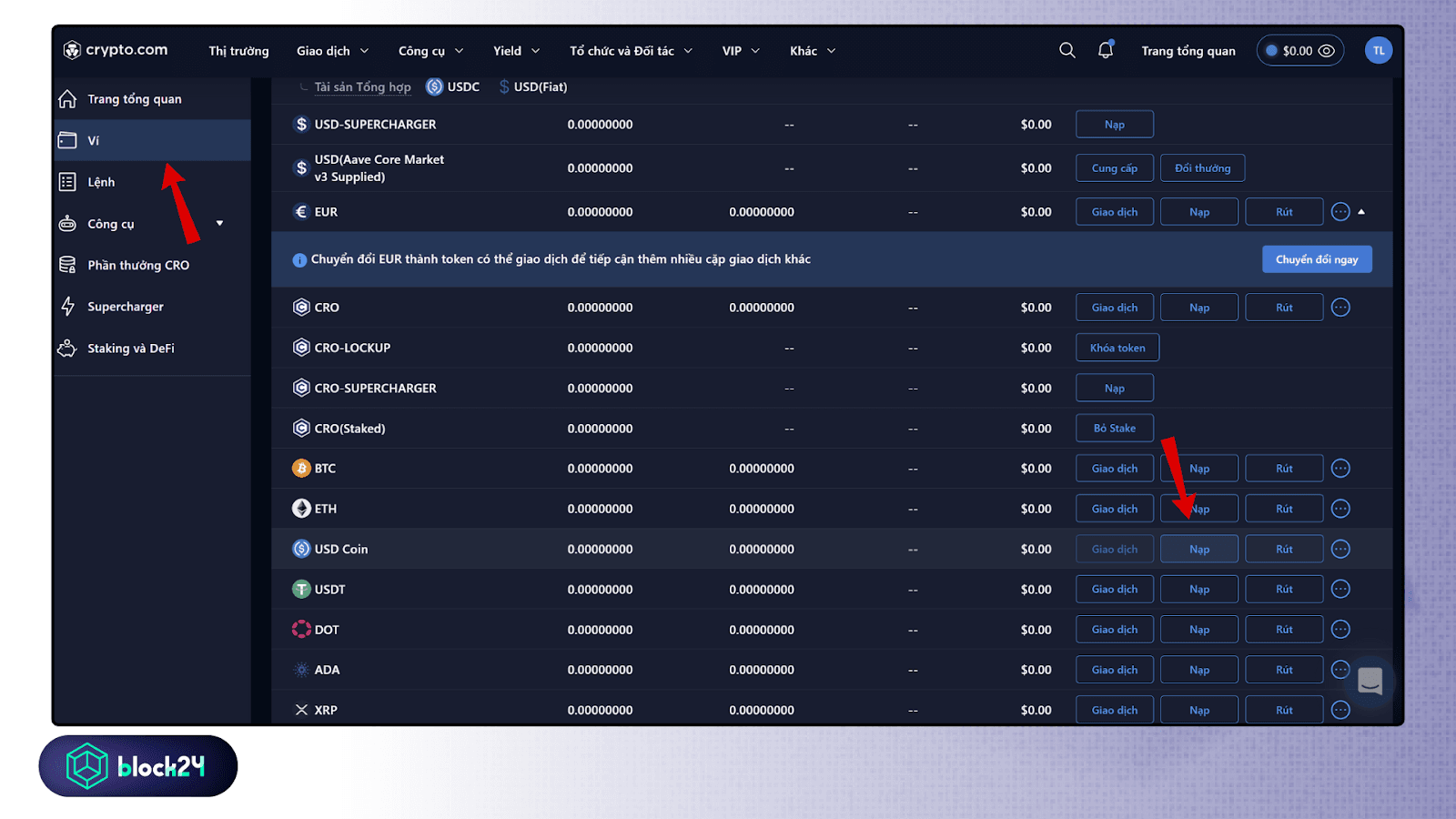Screen dimensions: 1456x819
Task: Select the USD(Fiat) tab
Action: coord(532,86)
